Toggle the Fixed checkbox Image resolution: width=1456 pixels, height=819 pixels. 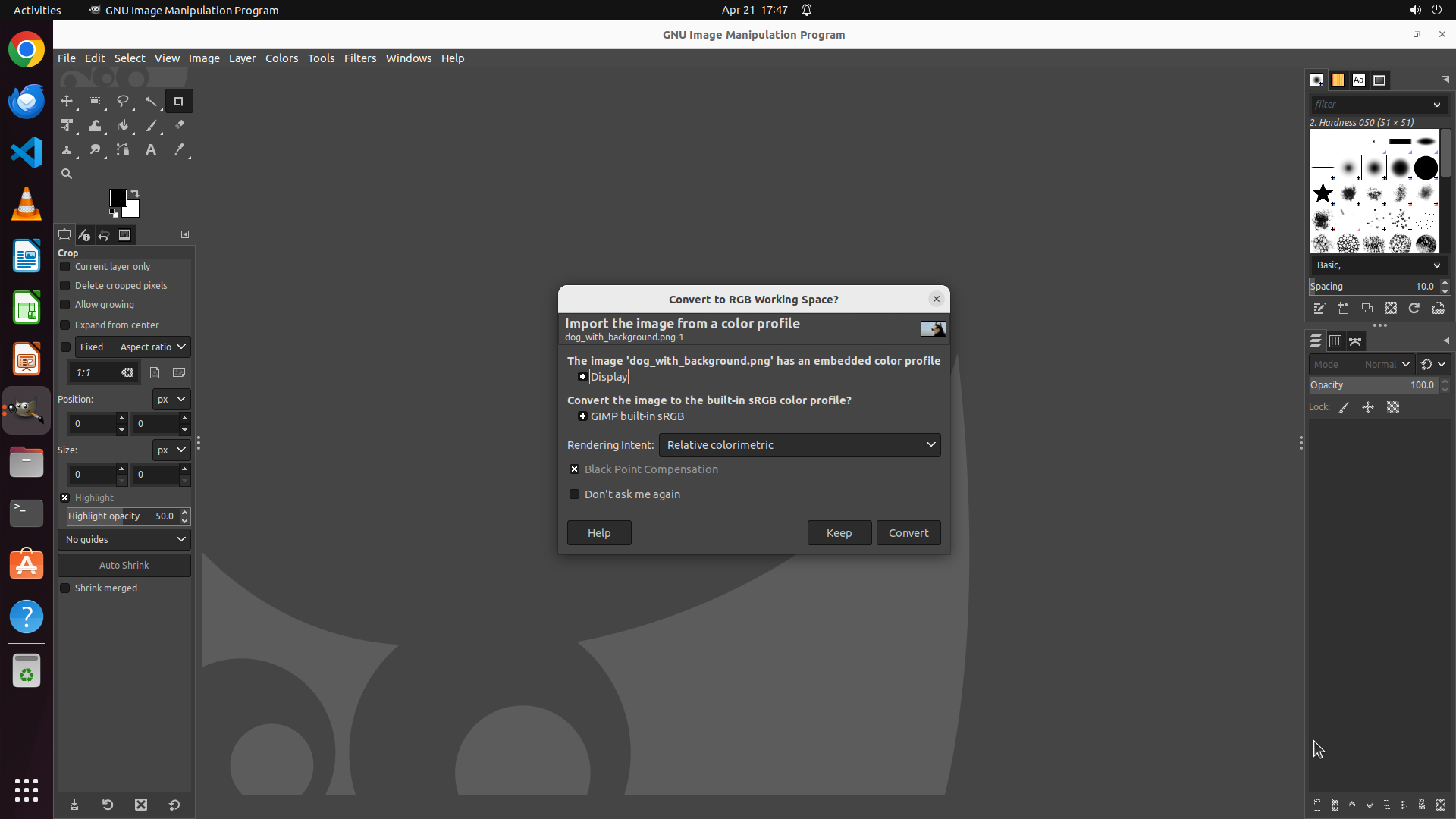point(65,347)
